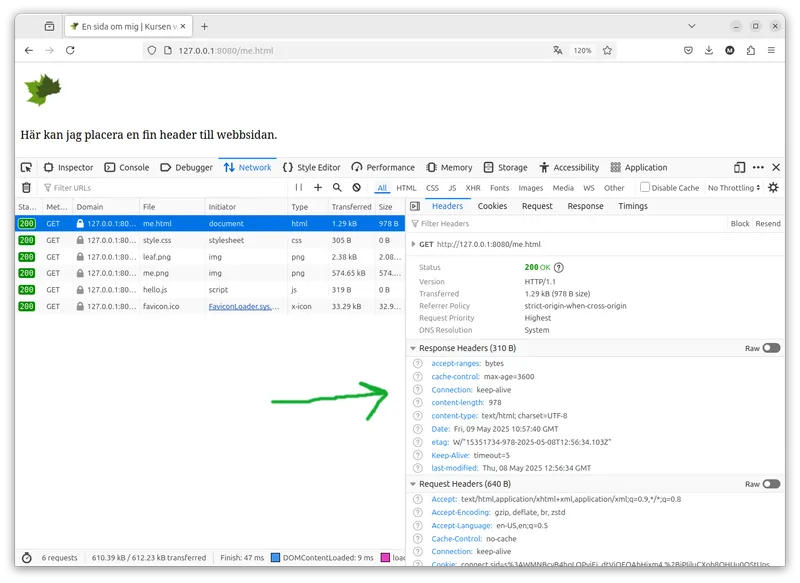Open the Debugger tab
Screen dimensions: 800x583
186,167
